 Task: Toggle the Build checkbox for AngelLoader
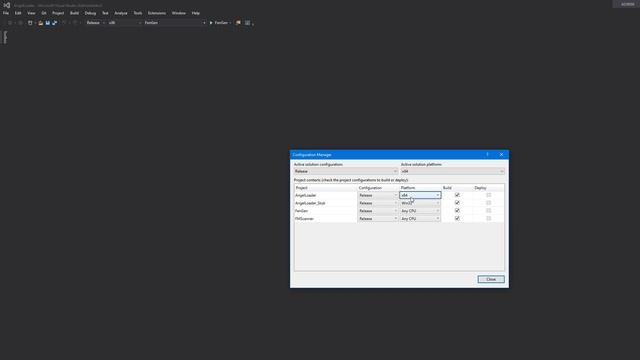pos(457,195)
